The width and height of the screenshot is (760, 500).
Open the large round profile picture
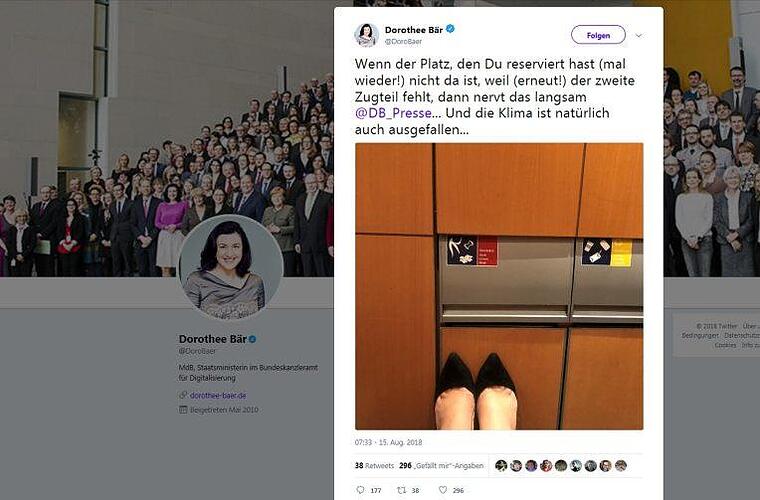pyautogui.click(x=231, y=268)
